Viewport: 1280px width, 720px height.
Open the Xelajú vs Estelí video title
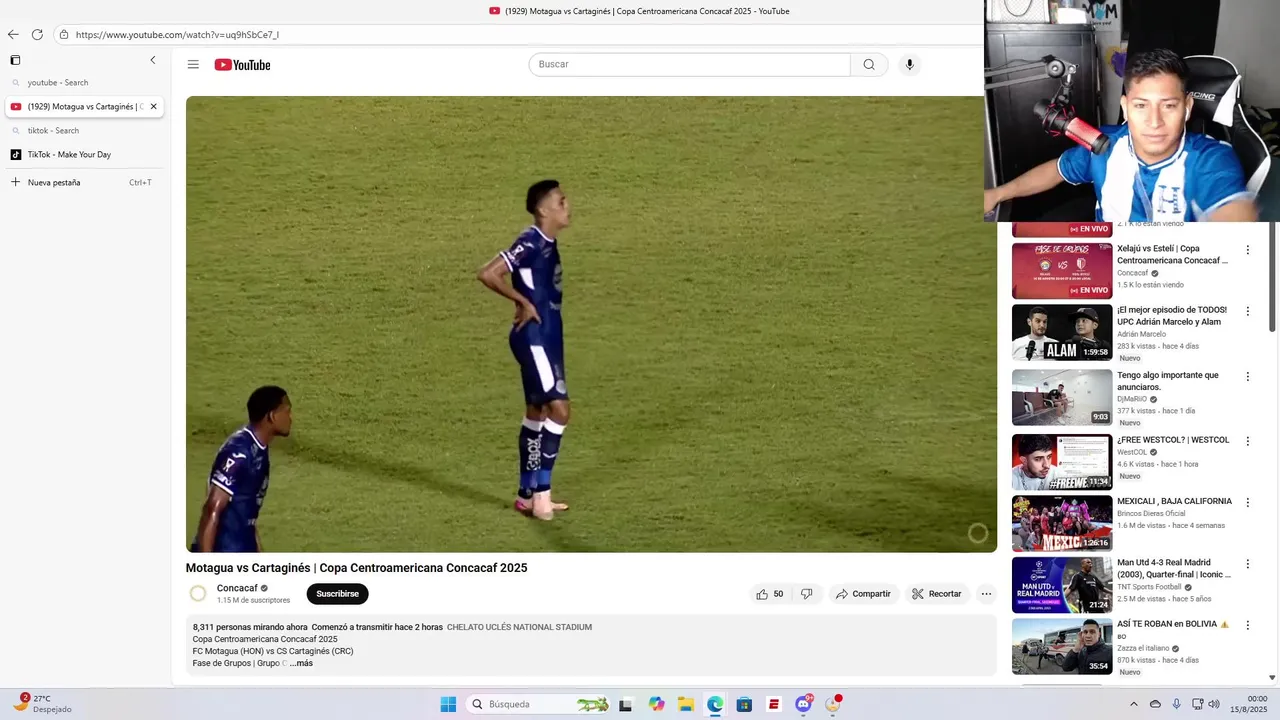point(1173,254)
